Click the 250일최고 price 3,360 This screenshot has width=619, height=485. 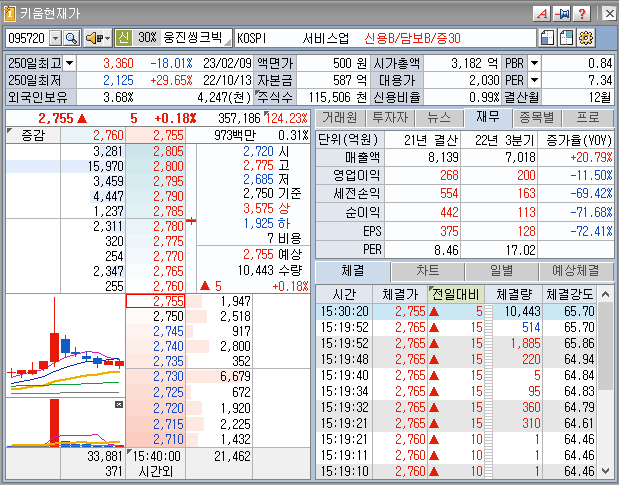(118, 63)
